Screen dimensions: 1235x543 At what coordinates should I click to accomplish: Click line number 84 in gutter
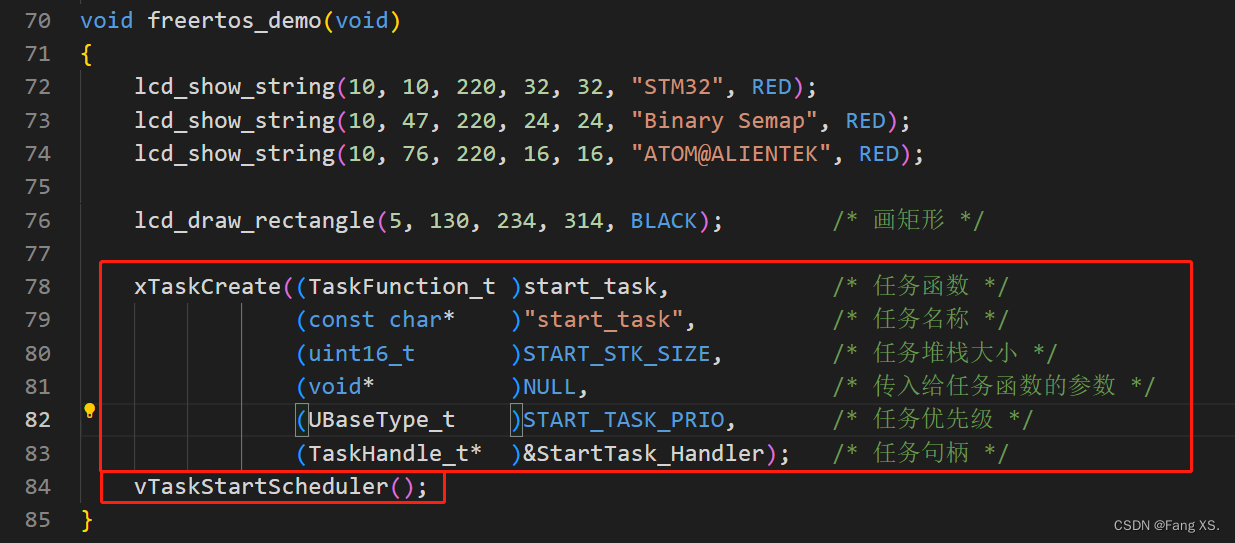click(x=38, y=487)
